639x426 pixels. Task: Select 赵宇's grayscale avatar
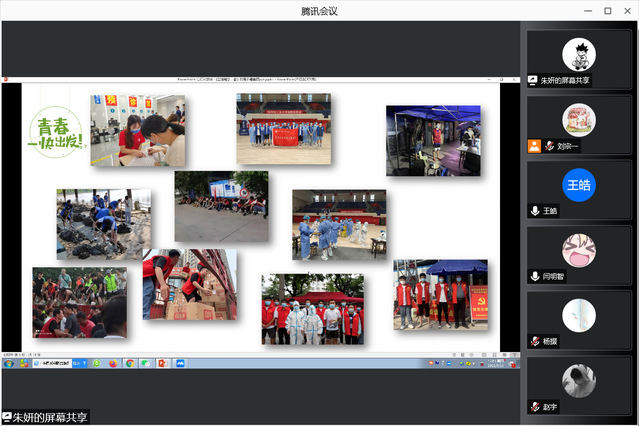pyautogui.click(x=579, y=380)
